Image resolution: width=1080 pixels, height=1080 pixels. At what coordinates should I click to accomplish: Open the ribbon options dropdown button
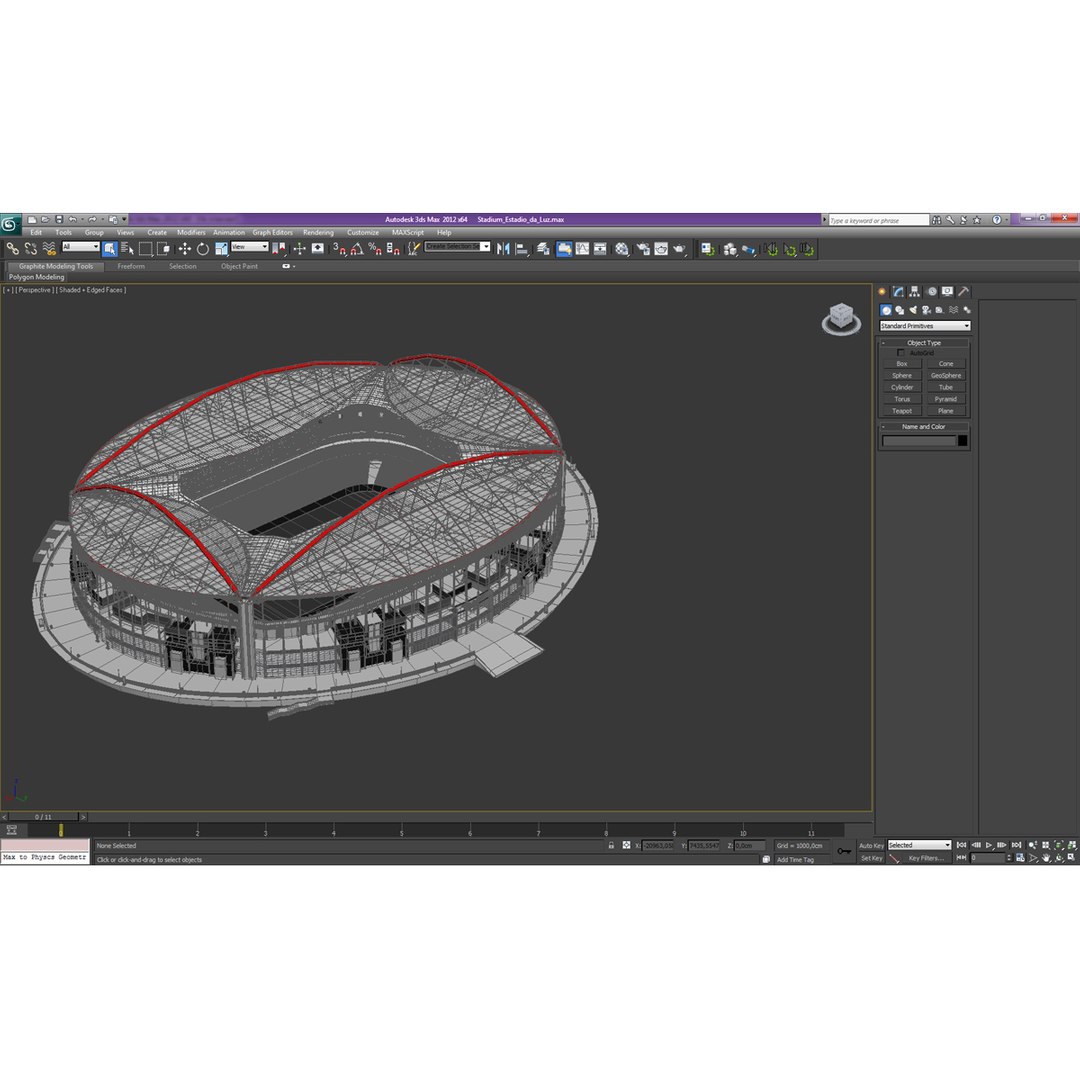pos(289,266)
